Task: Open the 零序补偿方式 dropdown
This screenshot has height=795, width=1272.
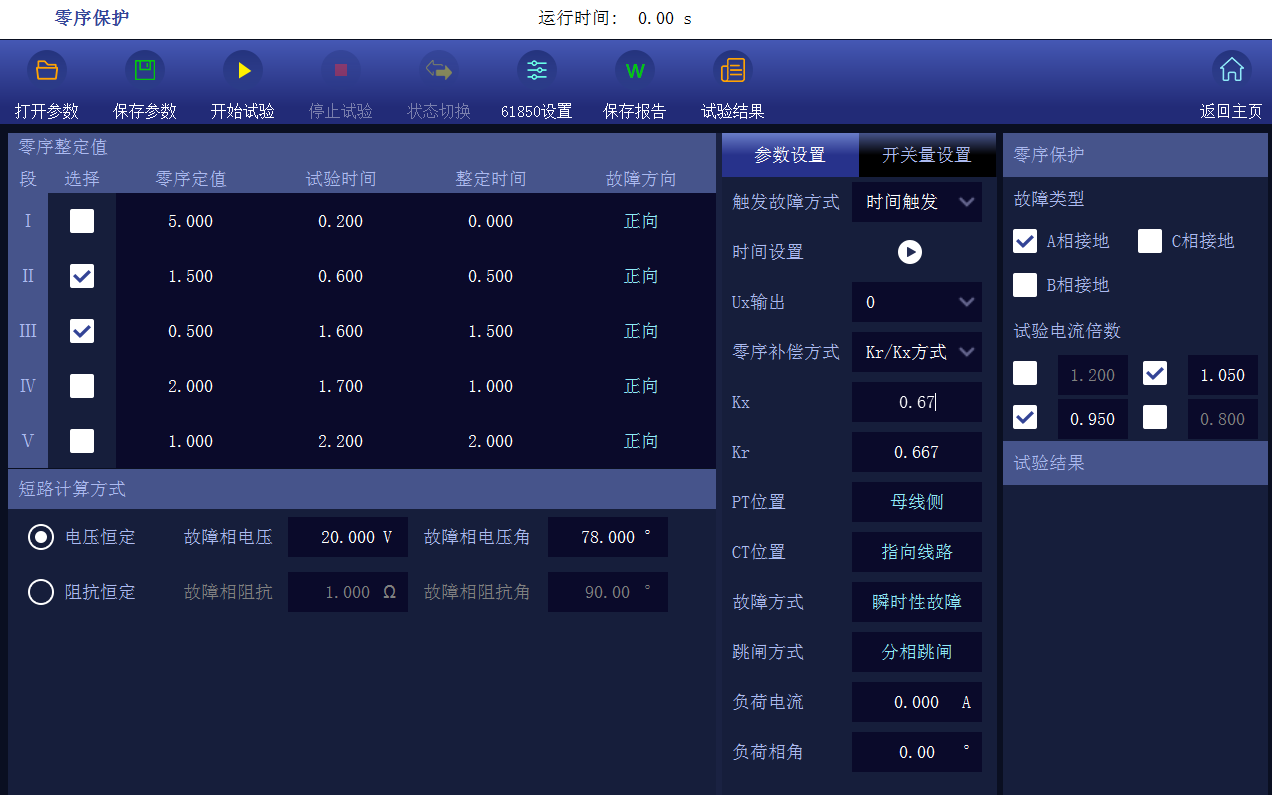Action: tap(917, 352)
